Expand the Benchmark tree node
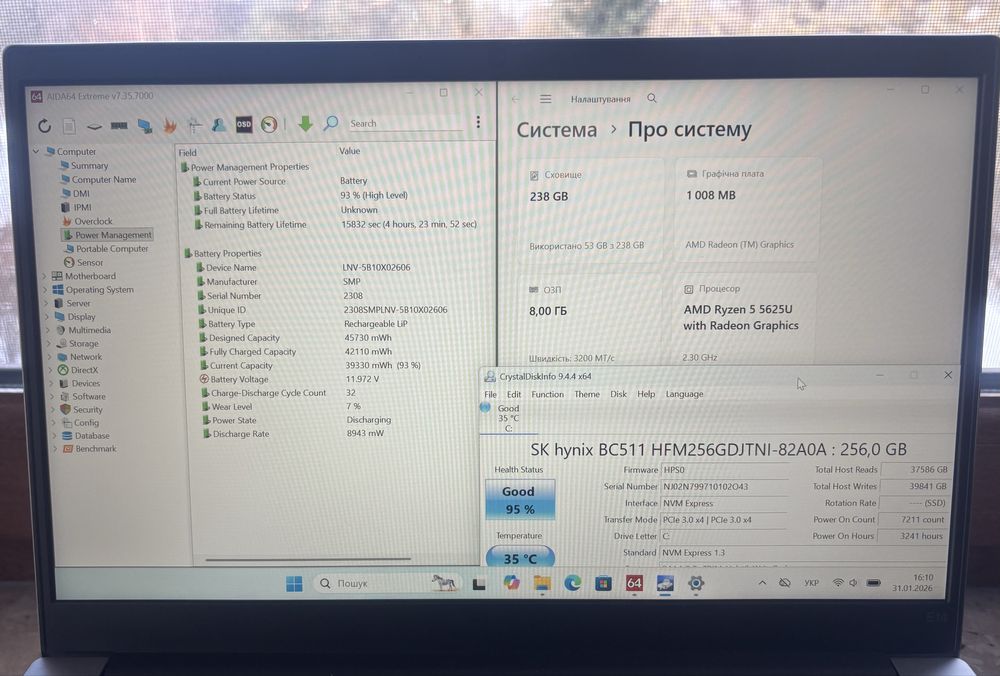This screenshot has width=1000, height=676. [x=55, y=448]
